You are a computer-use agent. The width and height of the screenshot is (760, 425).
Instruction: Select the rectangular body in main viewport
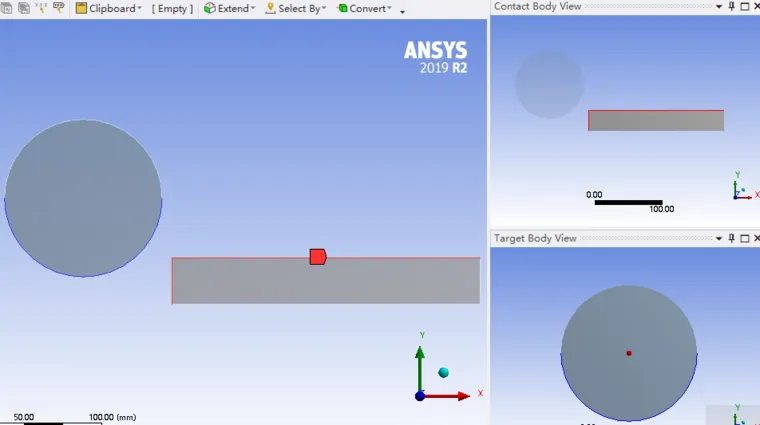tap(326, 281)
